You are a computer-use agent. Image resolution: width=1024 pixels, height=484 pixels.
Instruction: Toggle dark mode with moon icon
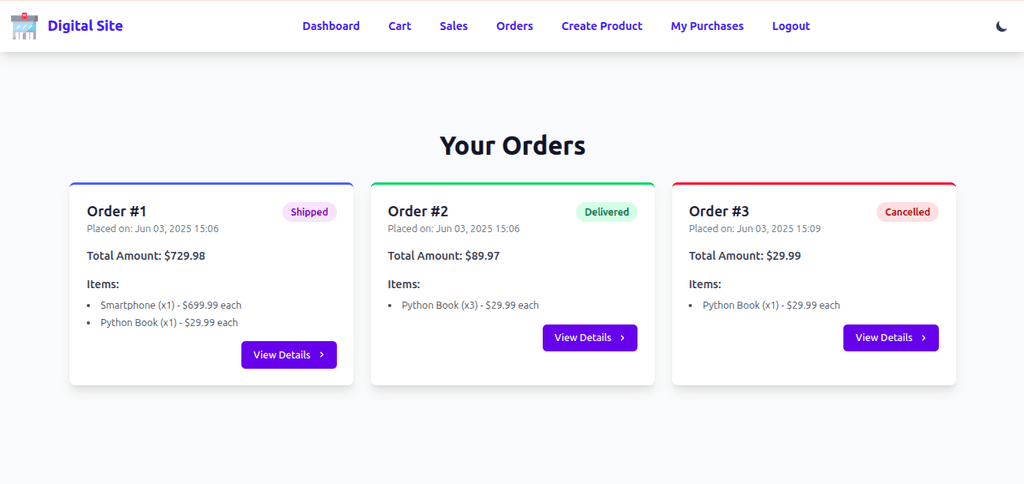(1001, 26)
